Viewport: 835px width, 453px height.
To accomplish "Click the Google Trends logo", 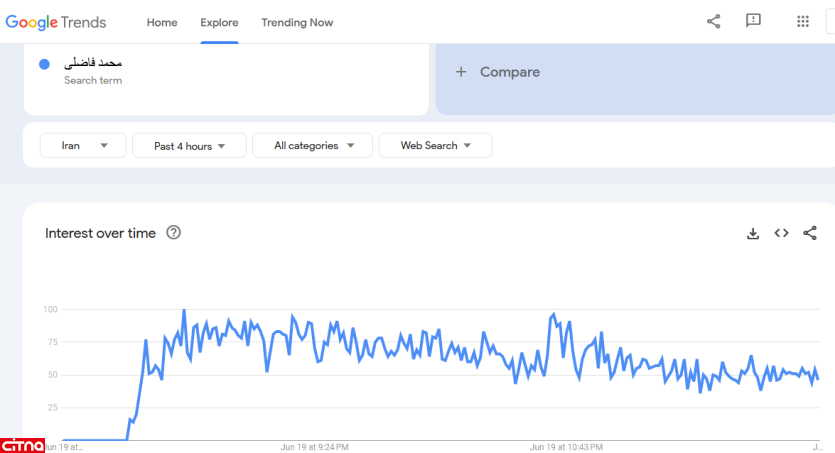I will coord(56,22).
